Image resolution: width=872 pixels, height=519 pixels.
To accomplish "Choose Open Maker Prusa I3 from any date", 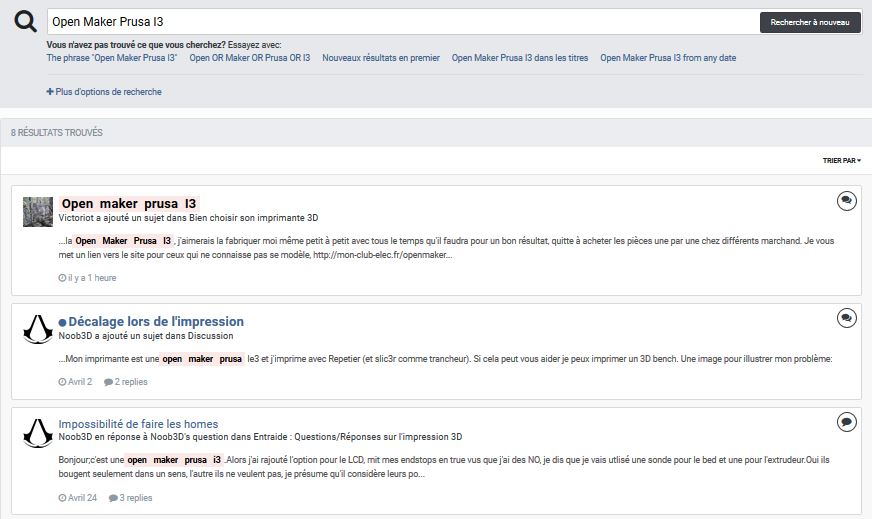I will 668,58.
